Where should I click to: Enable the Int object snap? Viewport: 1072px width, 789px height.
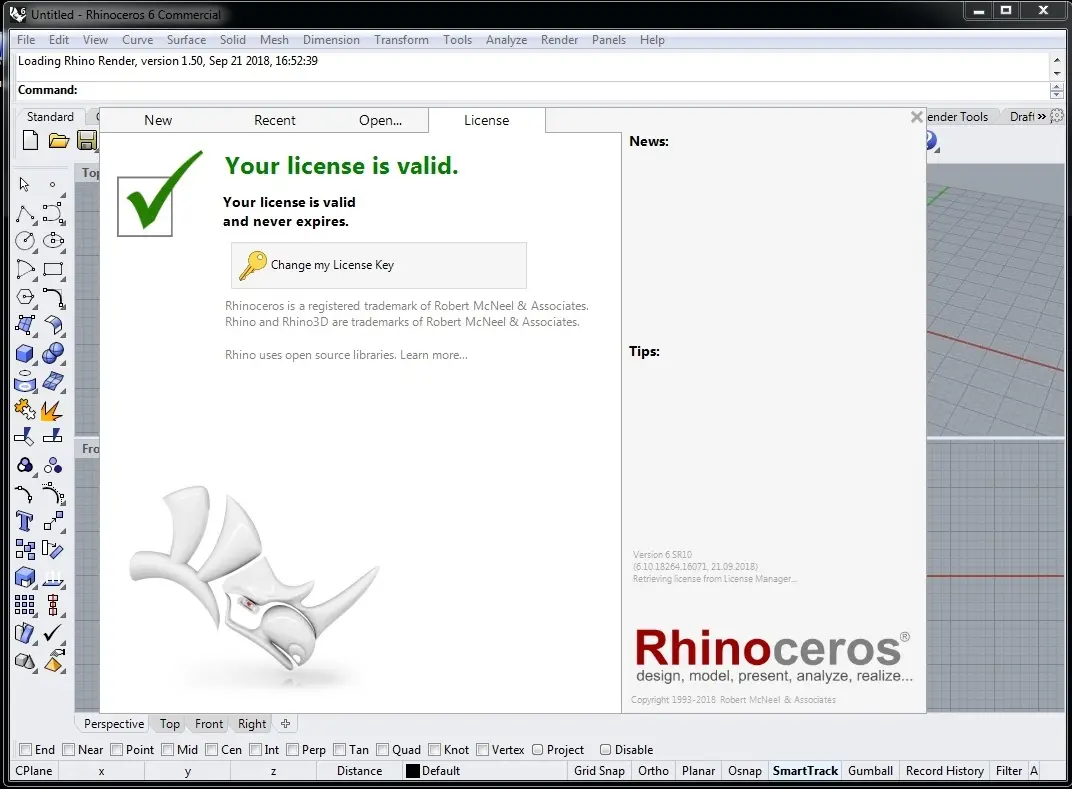[256, 750]
